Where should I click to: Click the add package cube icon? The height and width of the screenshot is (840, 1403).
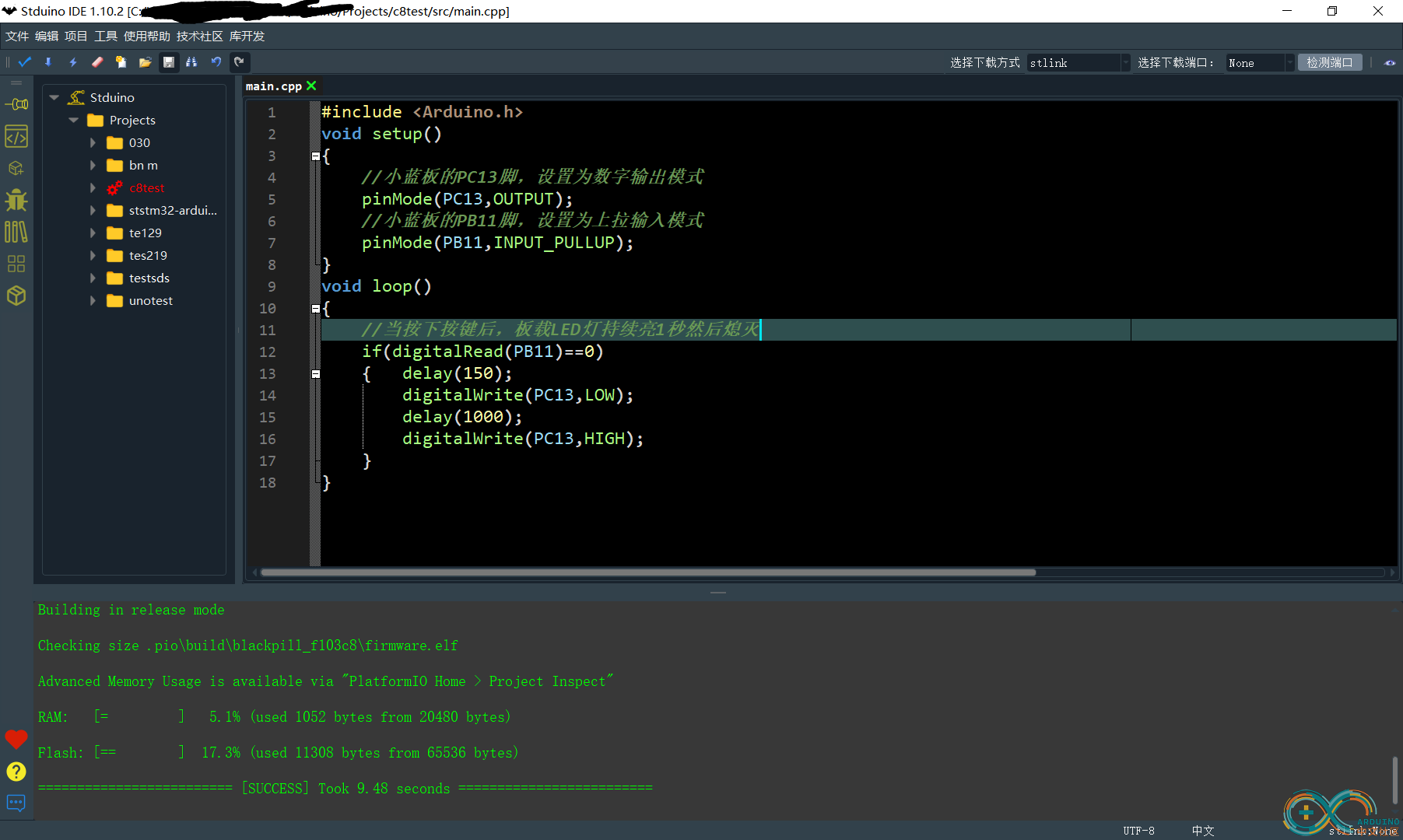16,168
